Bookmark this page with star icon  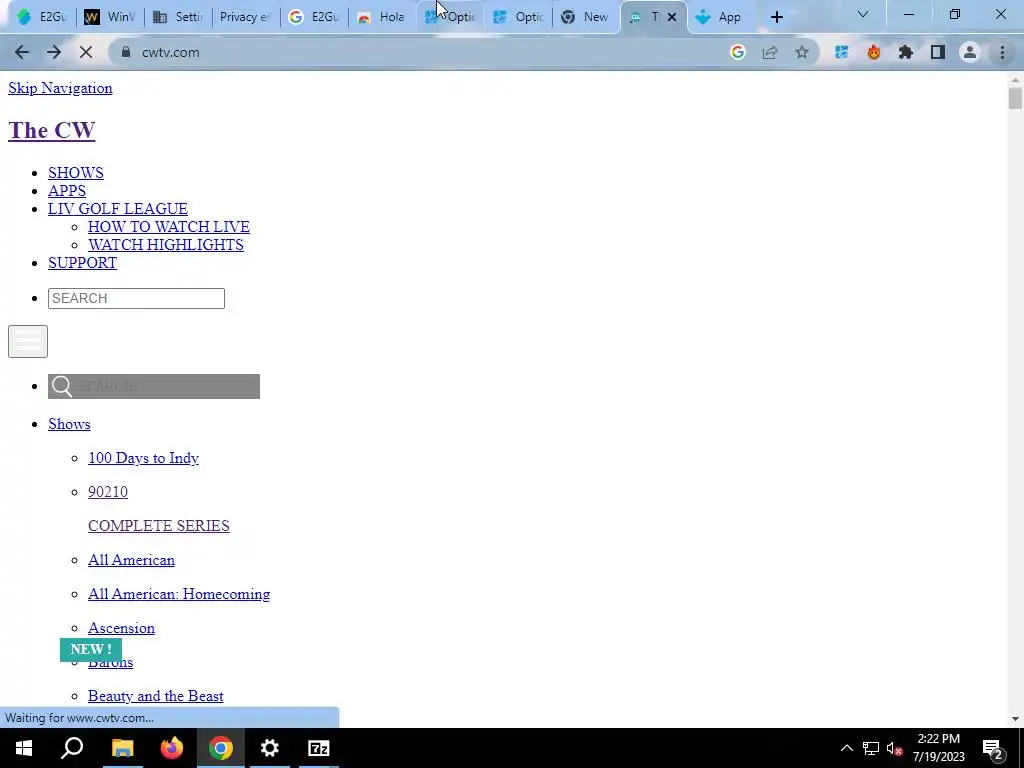[x=802, y=52]
